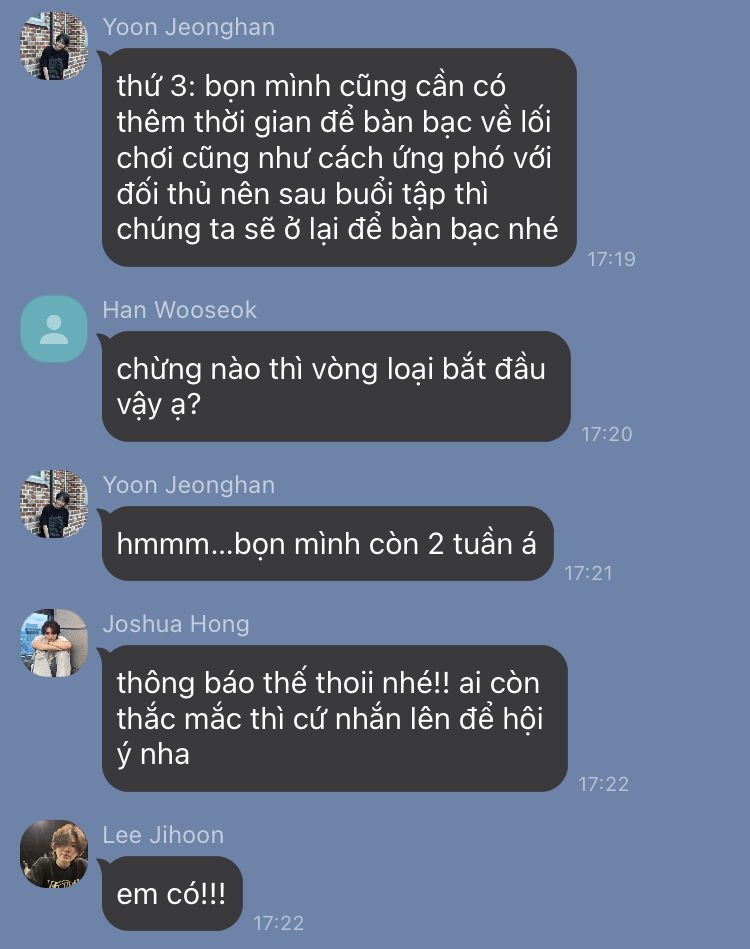Click the 17:22 timestamp beside "em có!!!"
Screen dimensions: 750x949
click(278, 923)
